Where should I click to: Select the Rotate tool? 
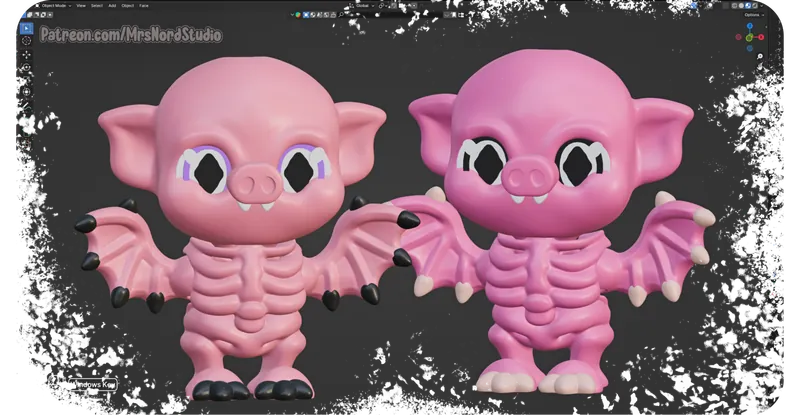pos(27,67)
